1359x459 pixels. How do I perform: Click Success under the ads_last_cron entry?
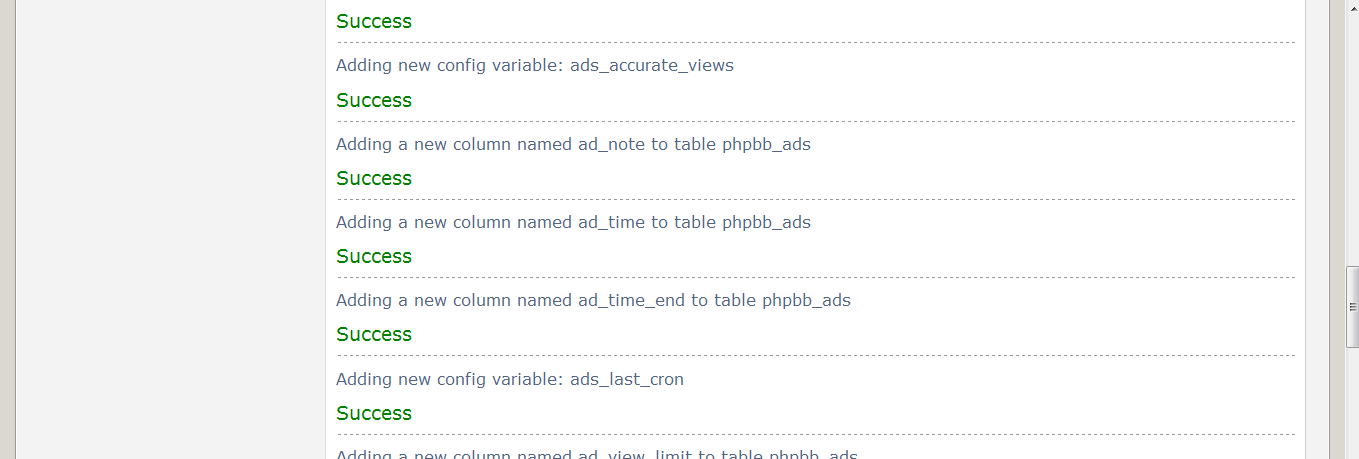(x=374, y=413)
